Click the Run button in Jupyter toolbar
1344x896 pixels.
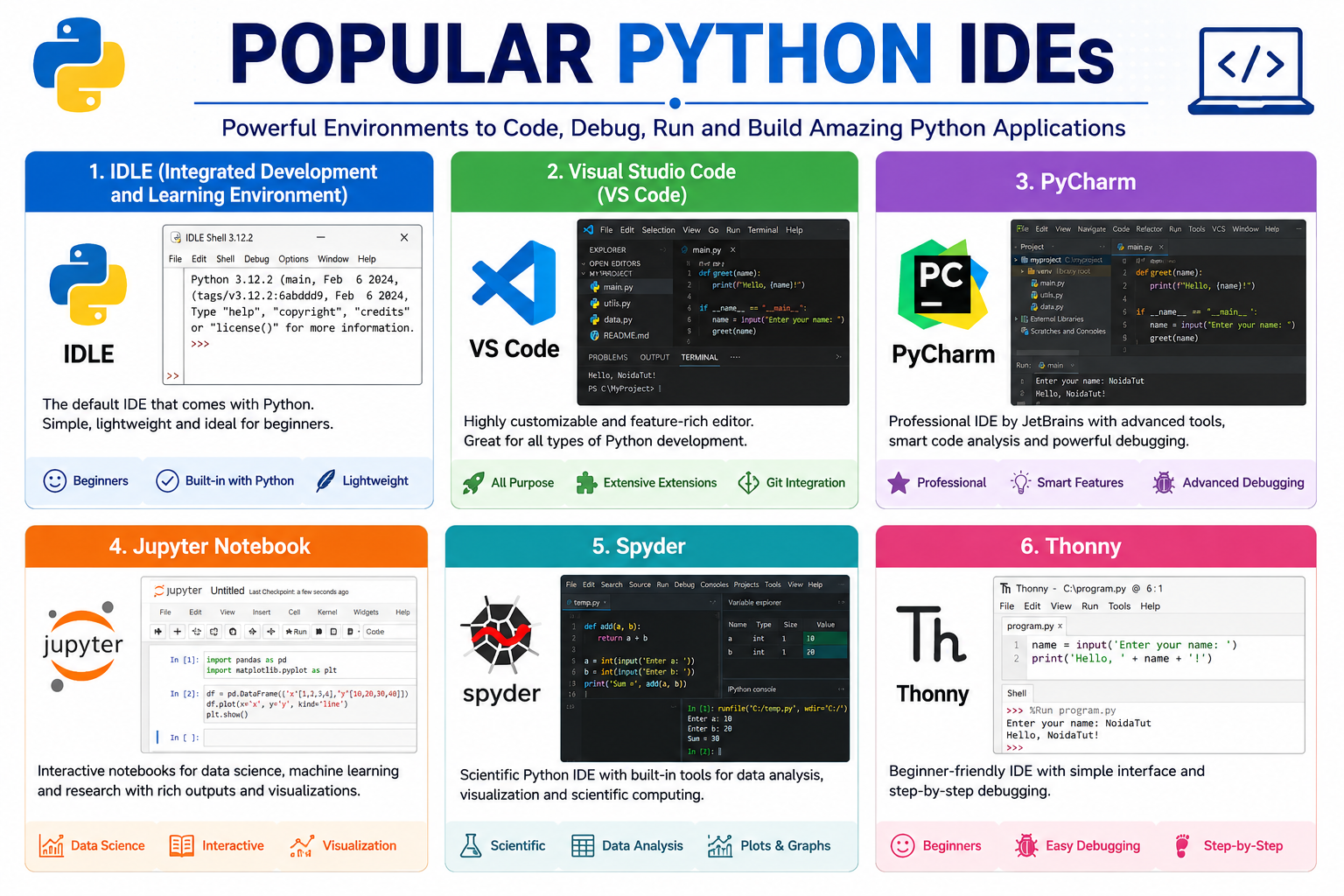click(296, 631)
